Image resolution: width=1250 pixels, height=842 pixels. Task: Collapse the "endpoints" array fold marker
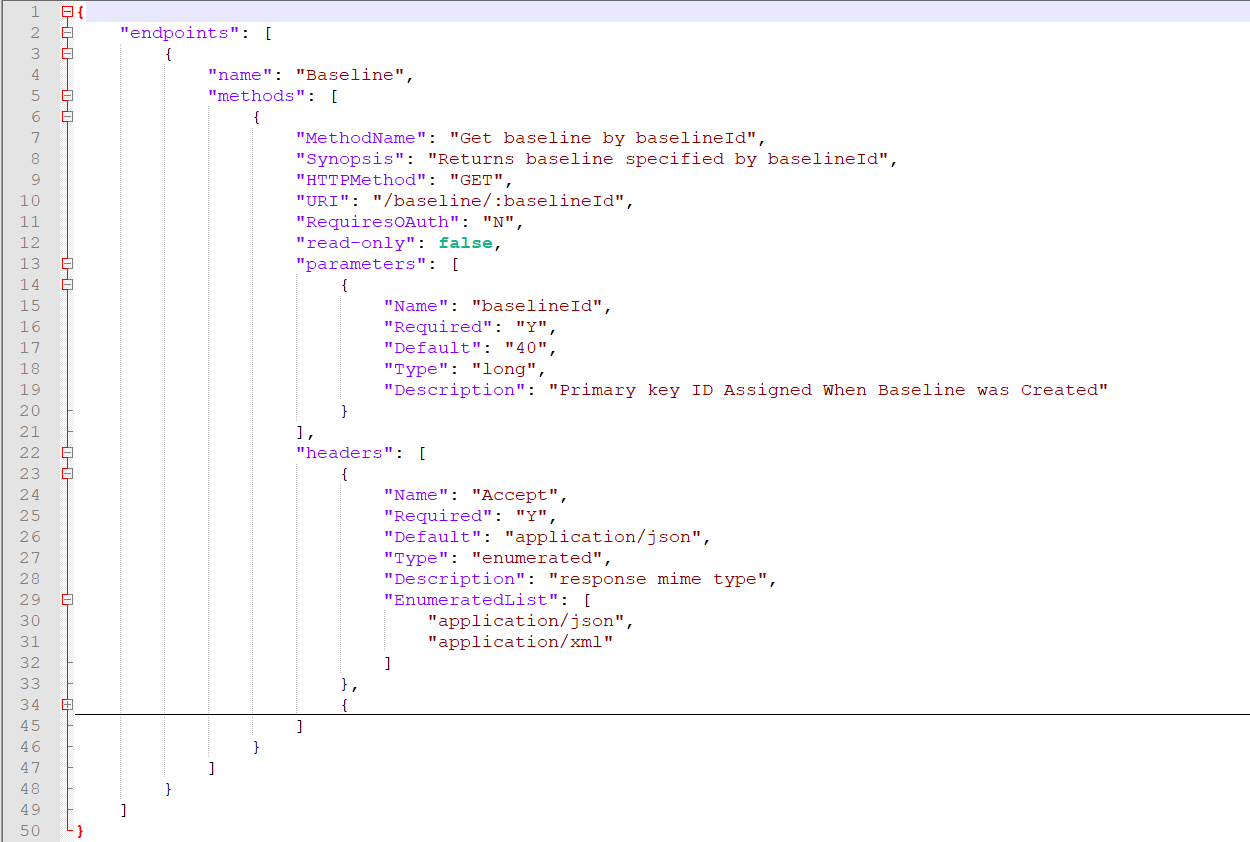67,33
